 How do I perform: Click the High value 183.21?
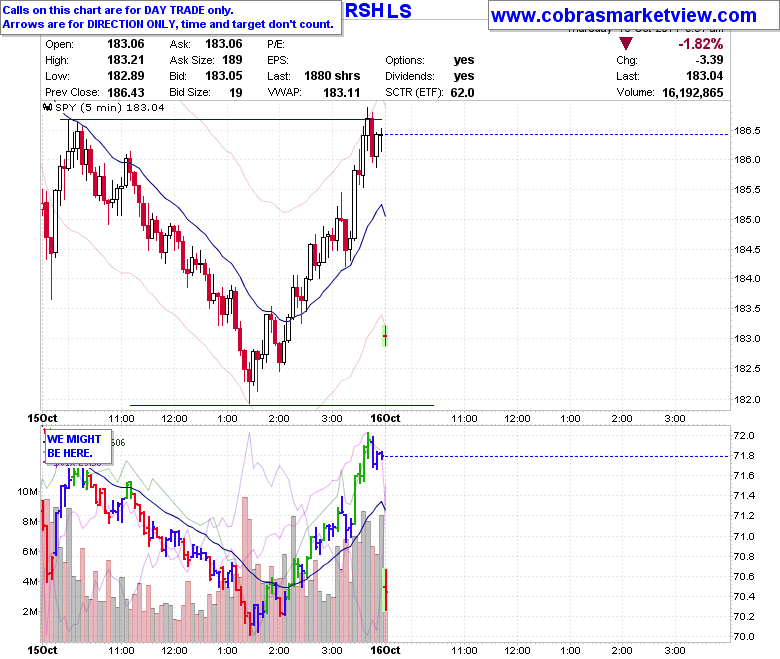point(125,60)
